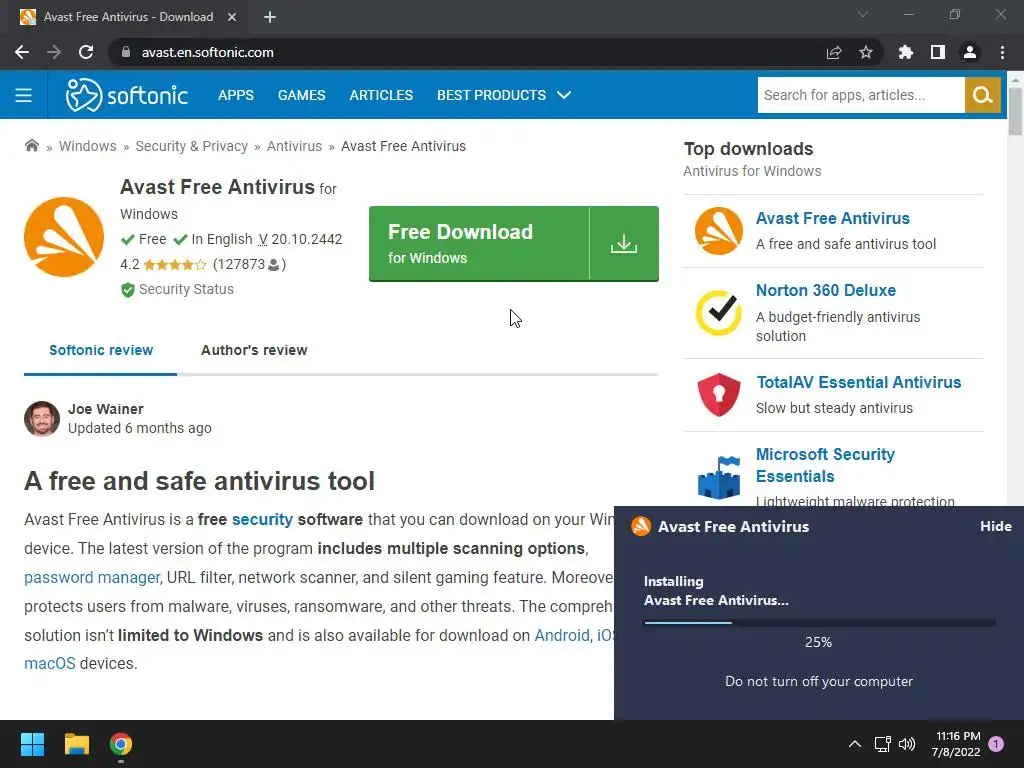Screen dimensions: 1024x768
Task: Click the Windows breadcrumb link
Action: (88, 146)
